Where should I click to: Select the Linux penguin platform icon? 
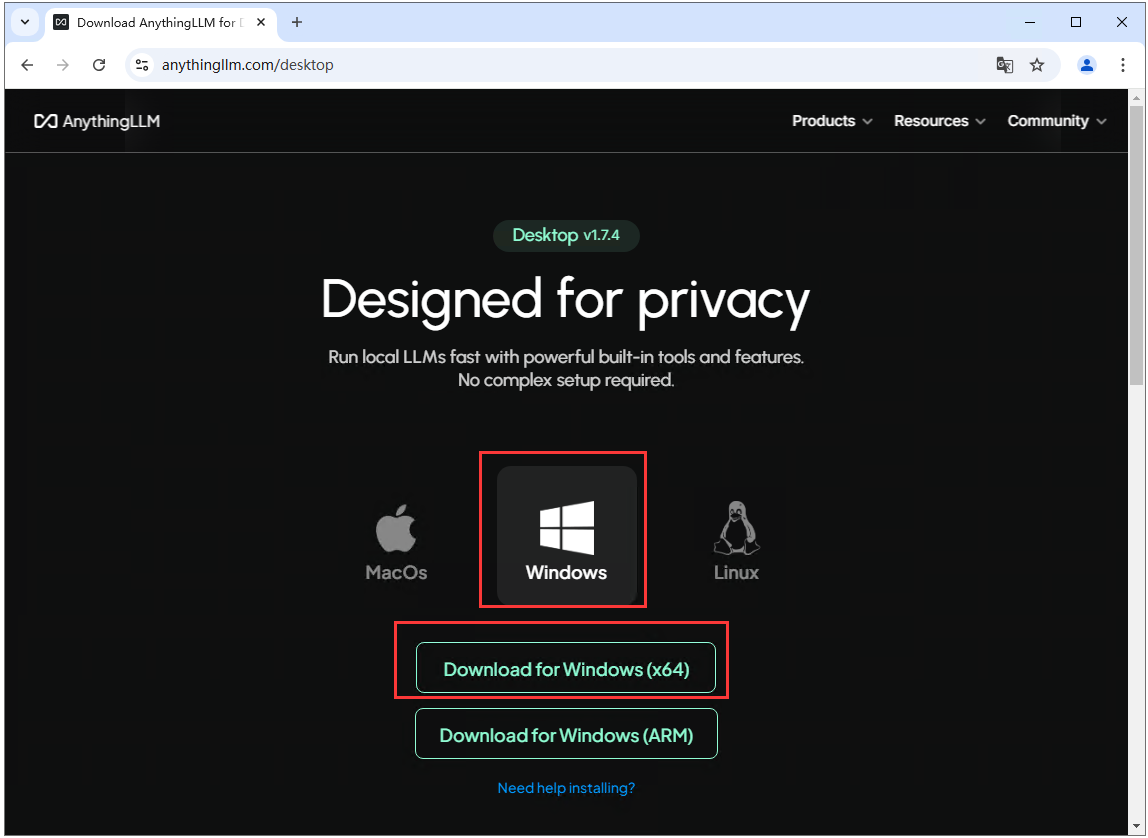click(736, 542)
